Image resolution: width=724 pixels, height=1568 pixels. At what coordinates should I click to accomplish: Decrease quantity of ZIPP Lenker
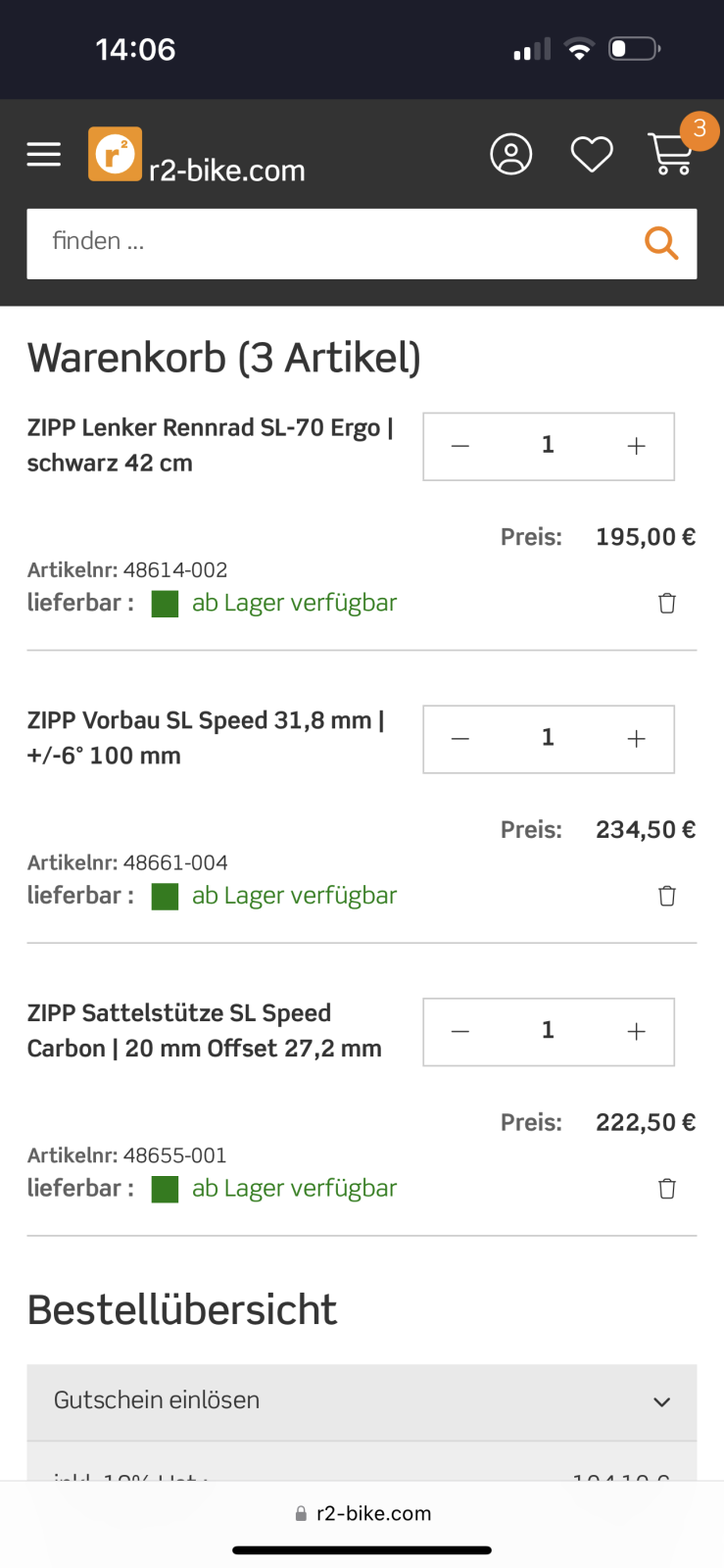460,447
